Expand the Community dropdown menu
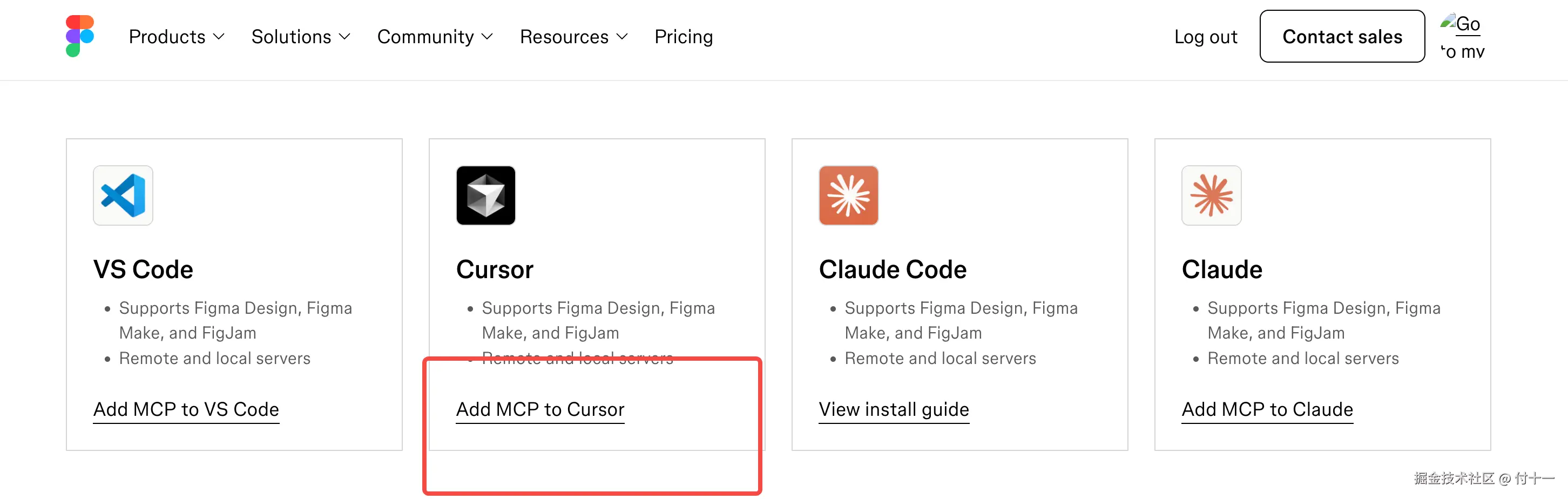The height and width of the screenshot is (499, 1568). (x=435, y=37)
